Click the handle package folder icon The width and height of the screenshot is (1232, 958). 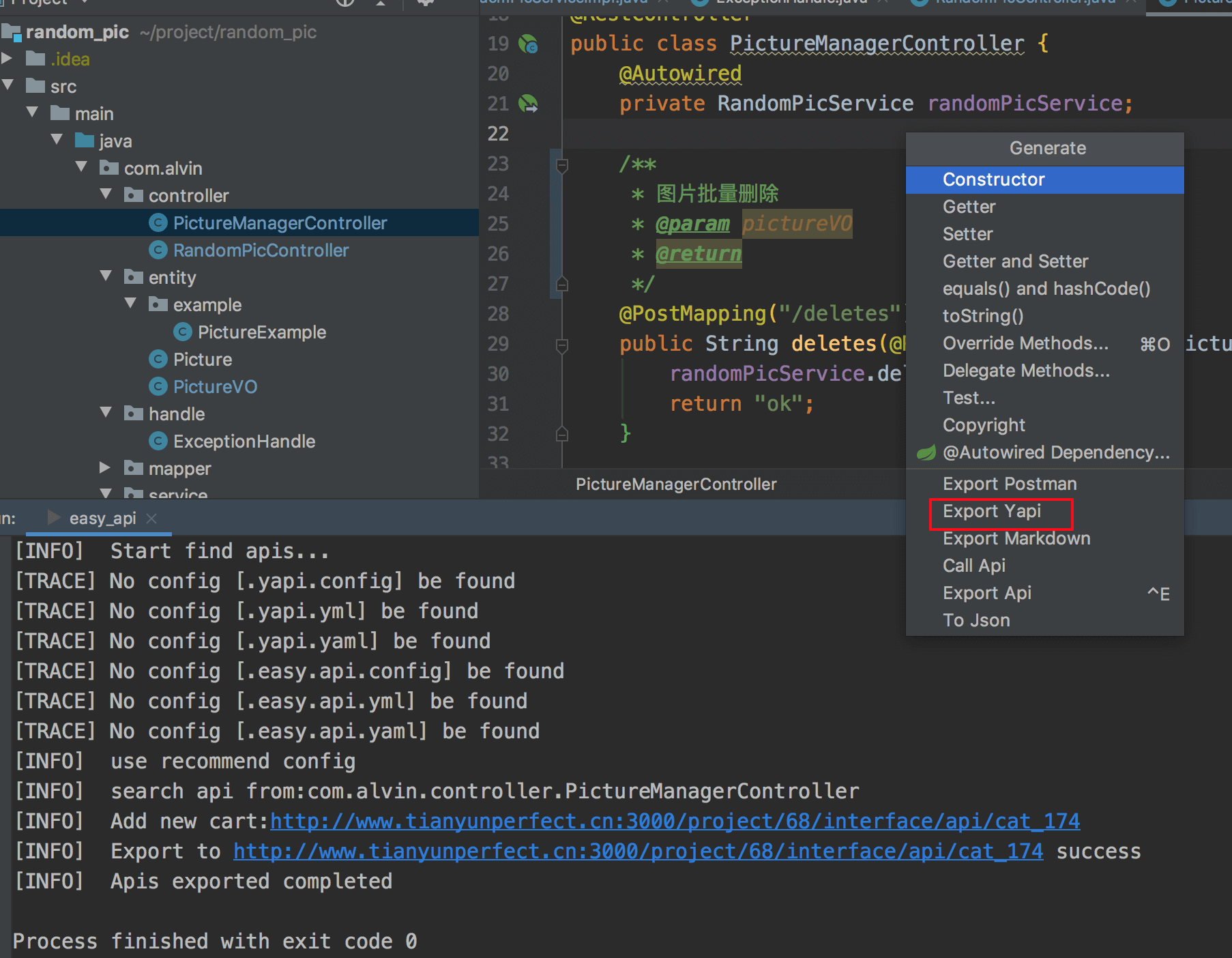pos(134,413)
